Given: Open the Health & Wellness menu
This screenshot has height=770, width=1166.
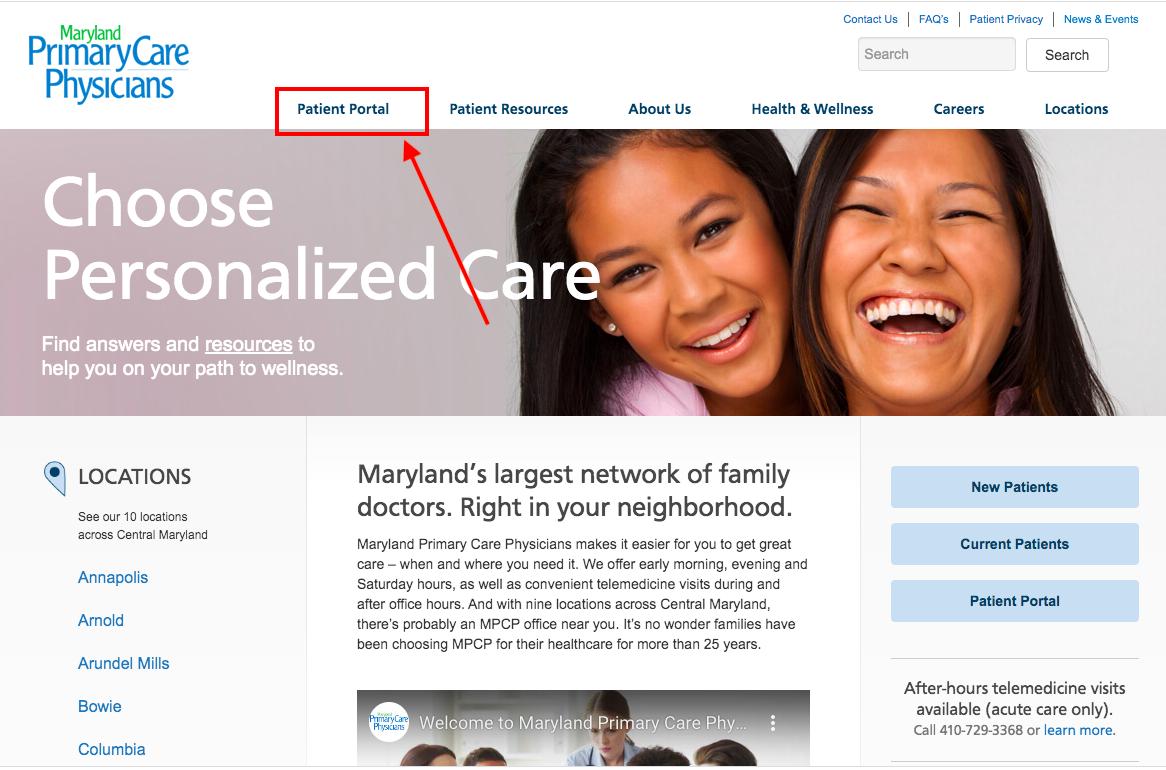Looking at the screenshot, I should pos(812,109).
